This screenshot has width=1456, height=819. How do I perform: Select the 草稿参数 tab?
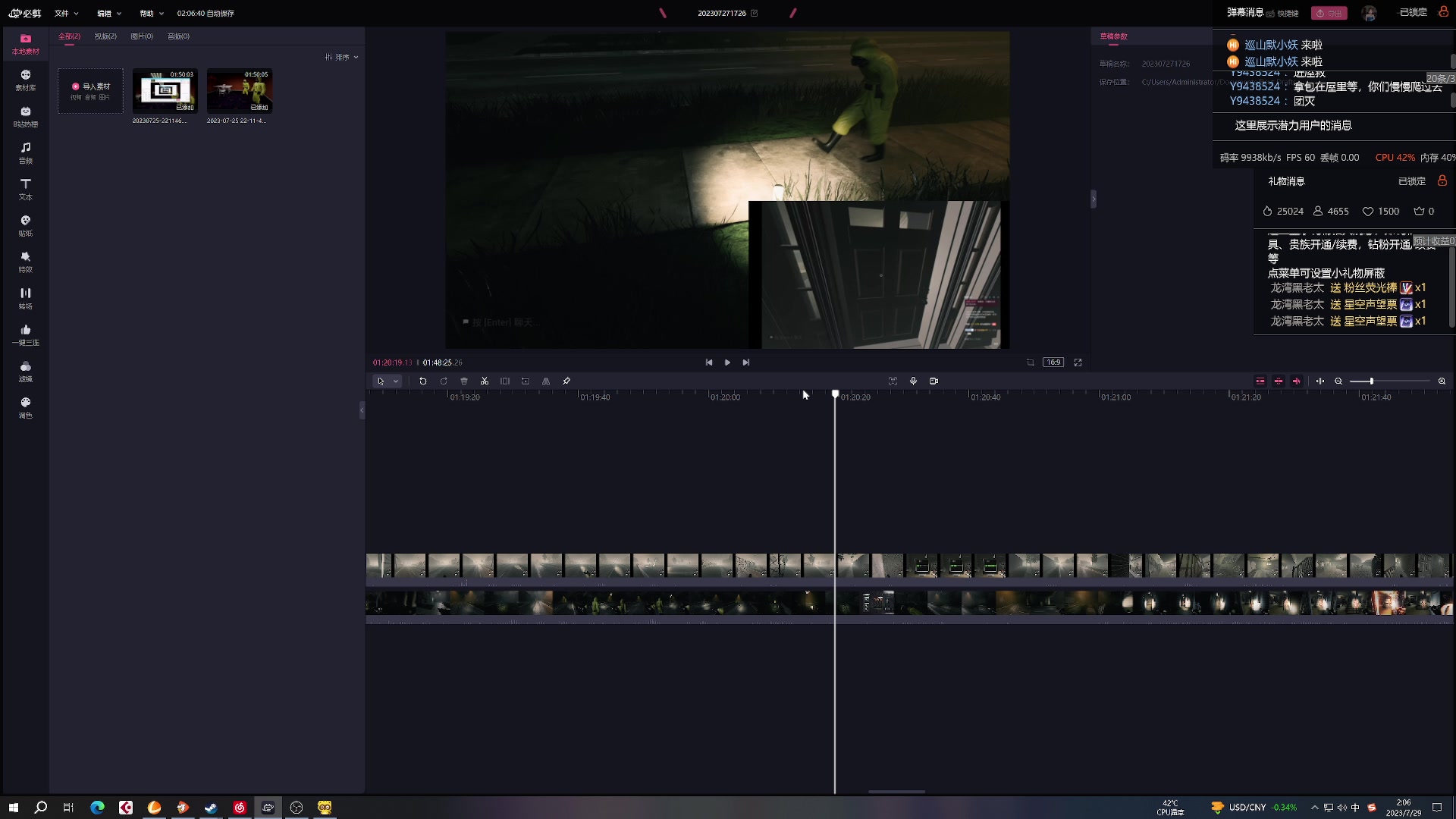(1113, 36)
